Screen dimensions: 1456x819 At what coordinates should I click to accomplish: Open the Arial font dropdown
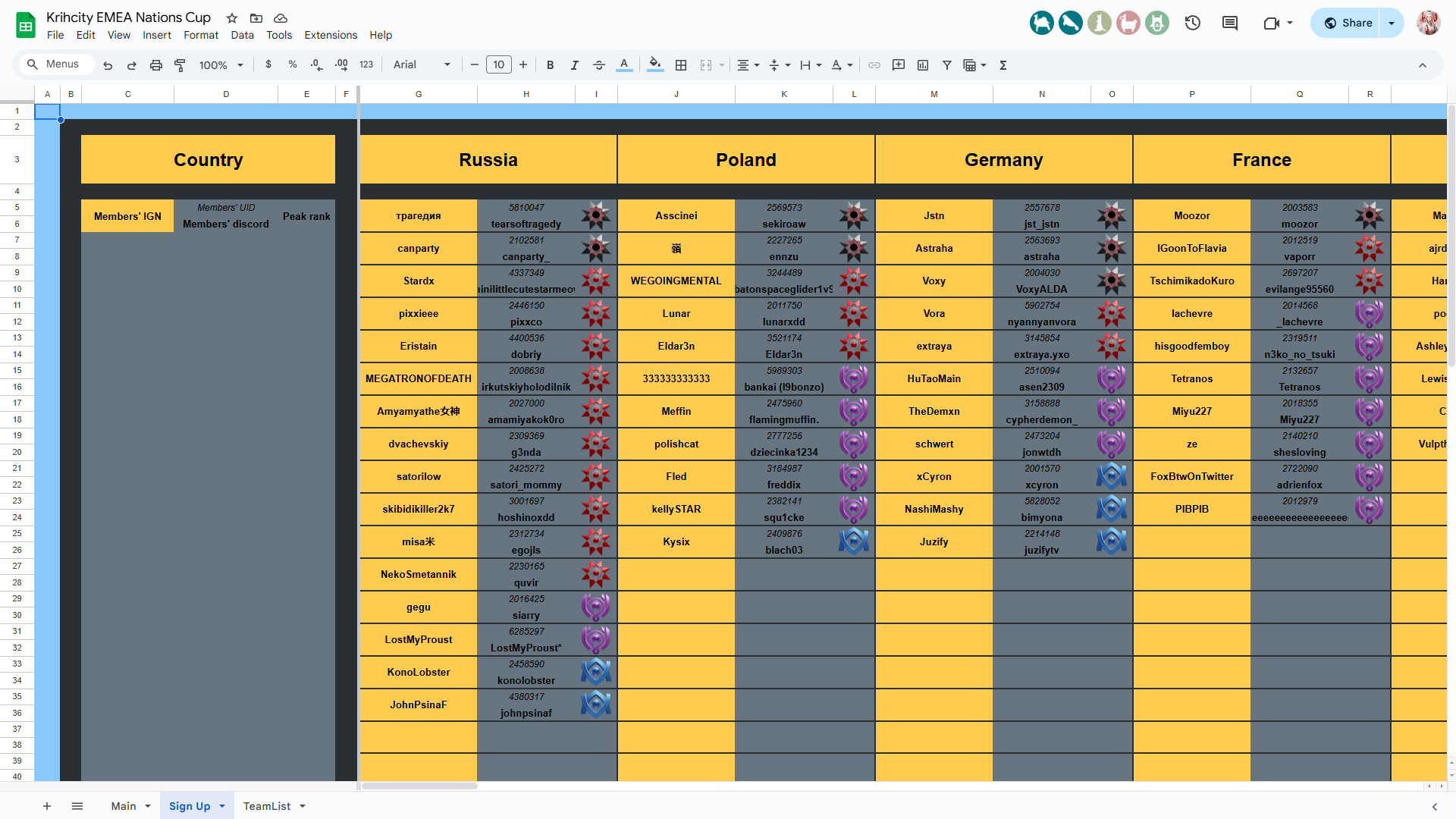point(422,65)
